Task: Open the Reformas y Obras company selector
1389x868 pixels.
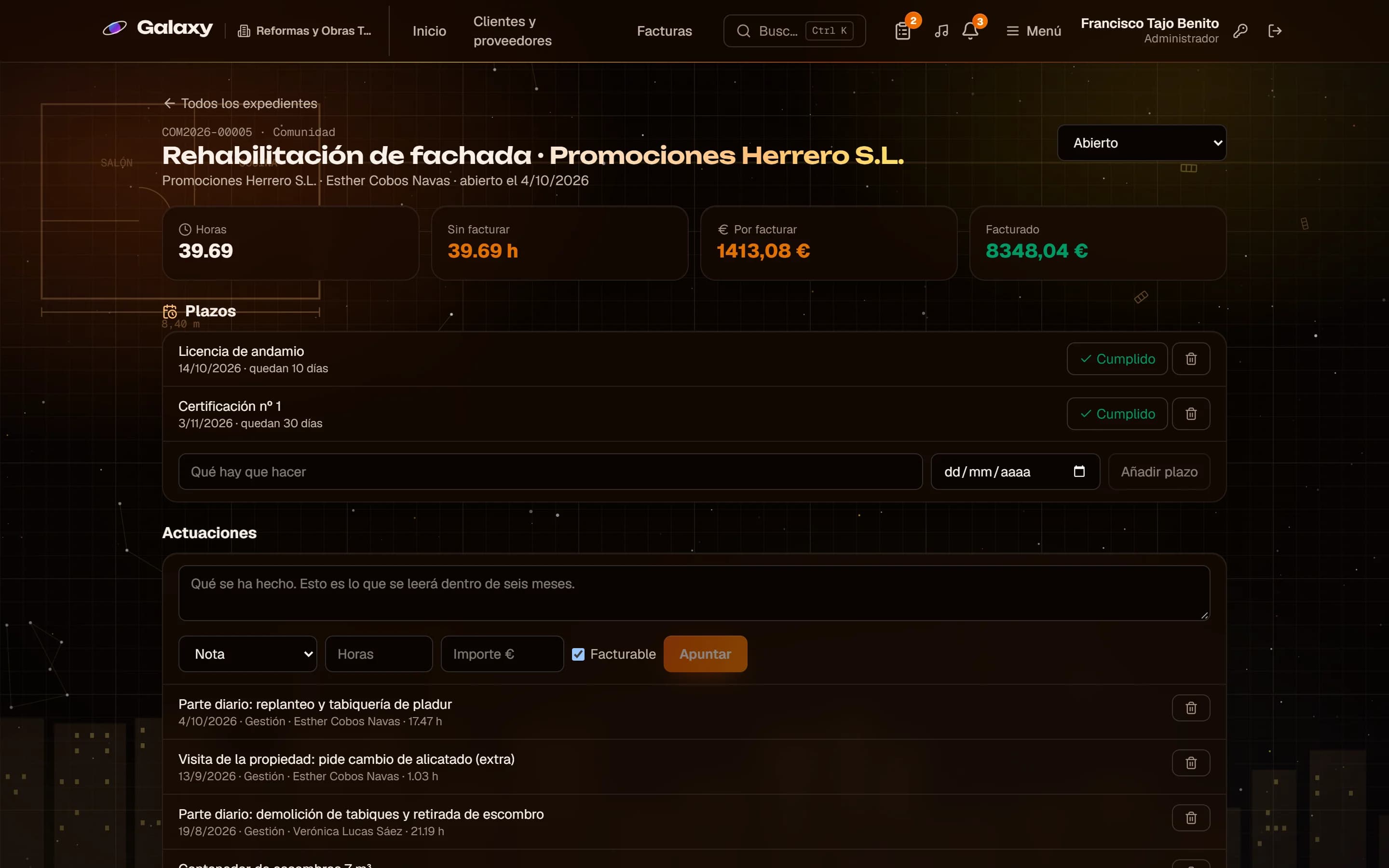Action: tap(305, 31)
